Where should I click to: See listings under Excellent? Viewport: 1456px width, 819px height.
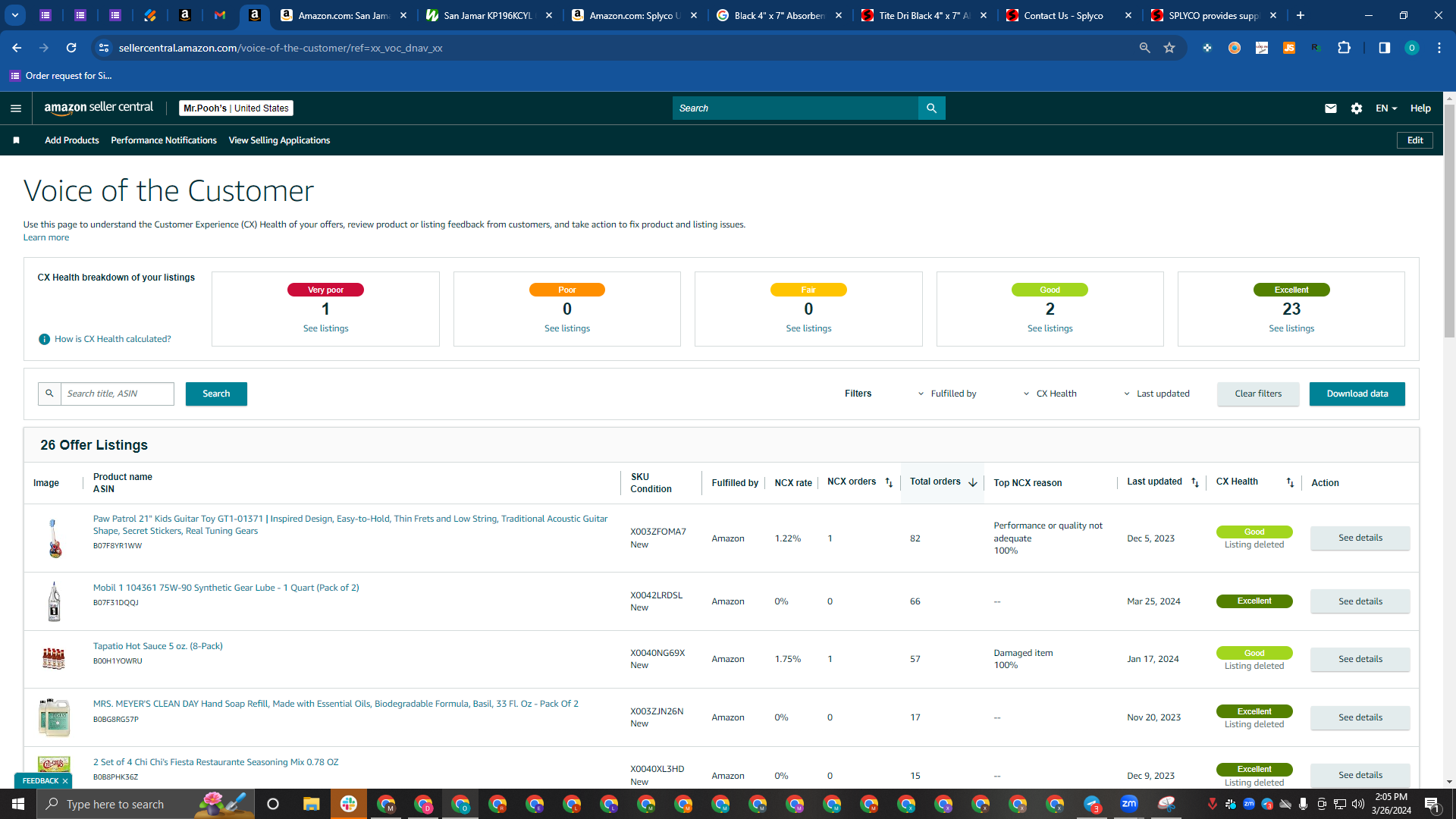1291,328
